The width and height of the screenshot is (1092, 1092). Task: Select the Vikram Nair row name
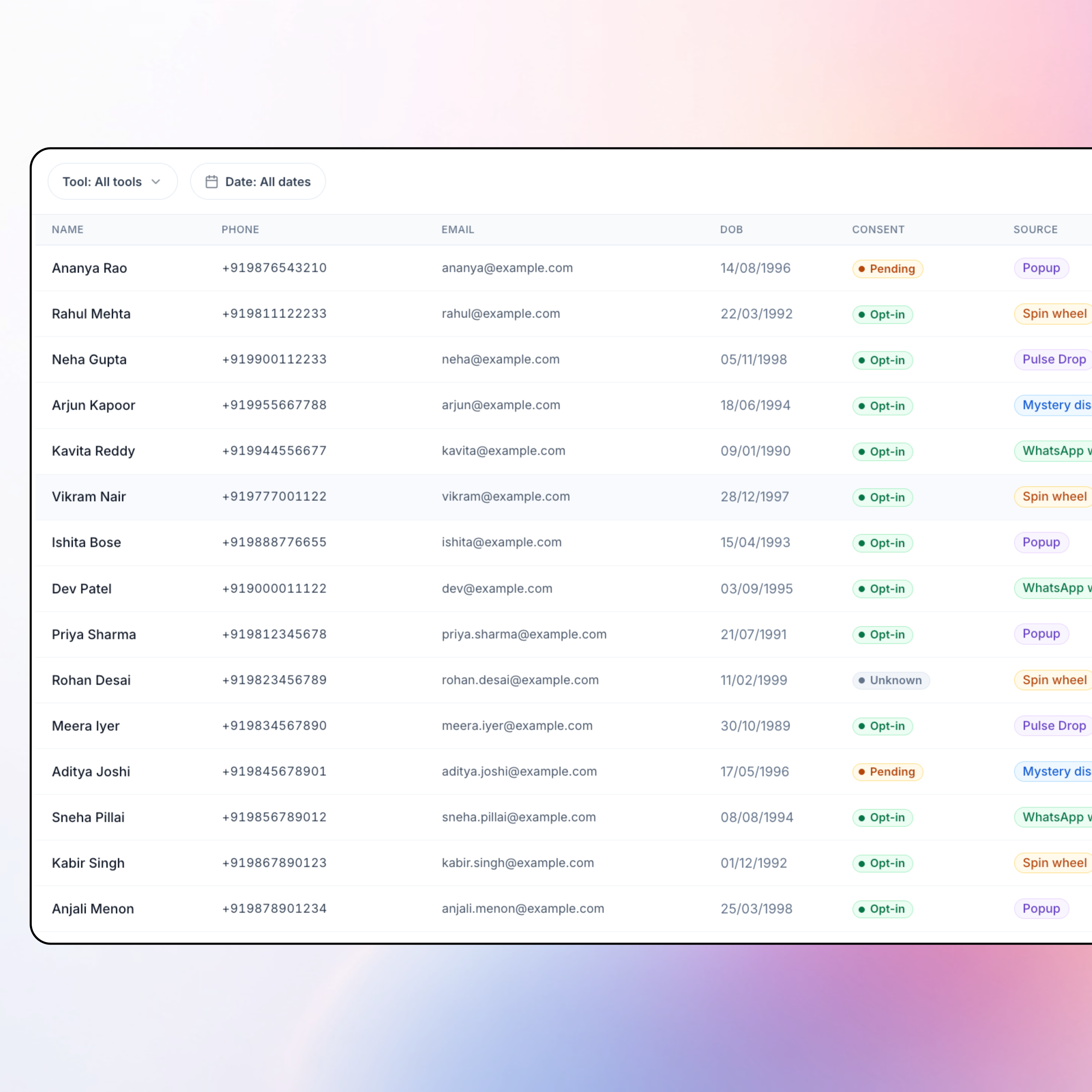(89, 497)
